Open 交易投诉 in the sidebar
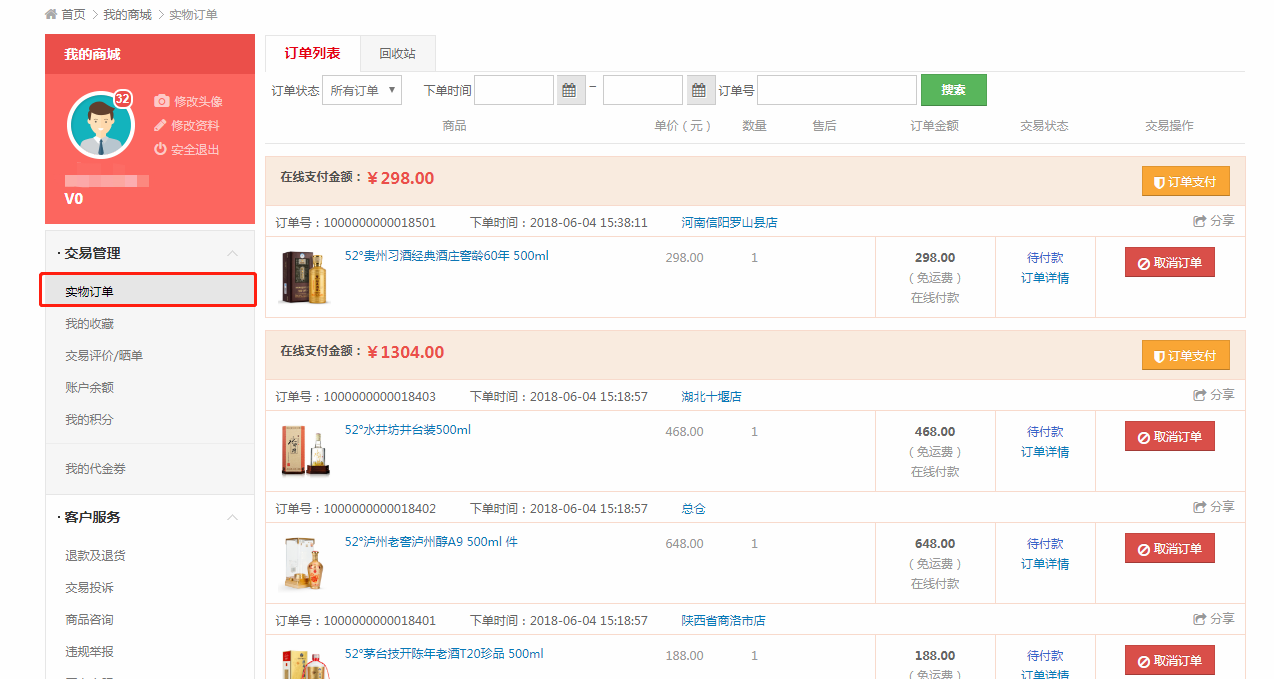1274x679 pixels. [x=89, y=587]
